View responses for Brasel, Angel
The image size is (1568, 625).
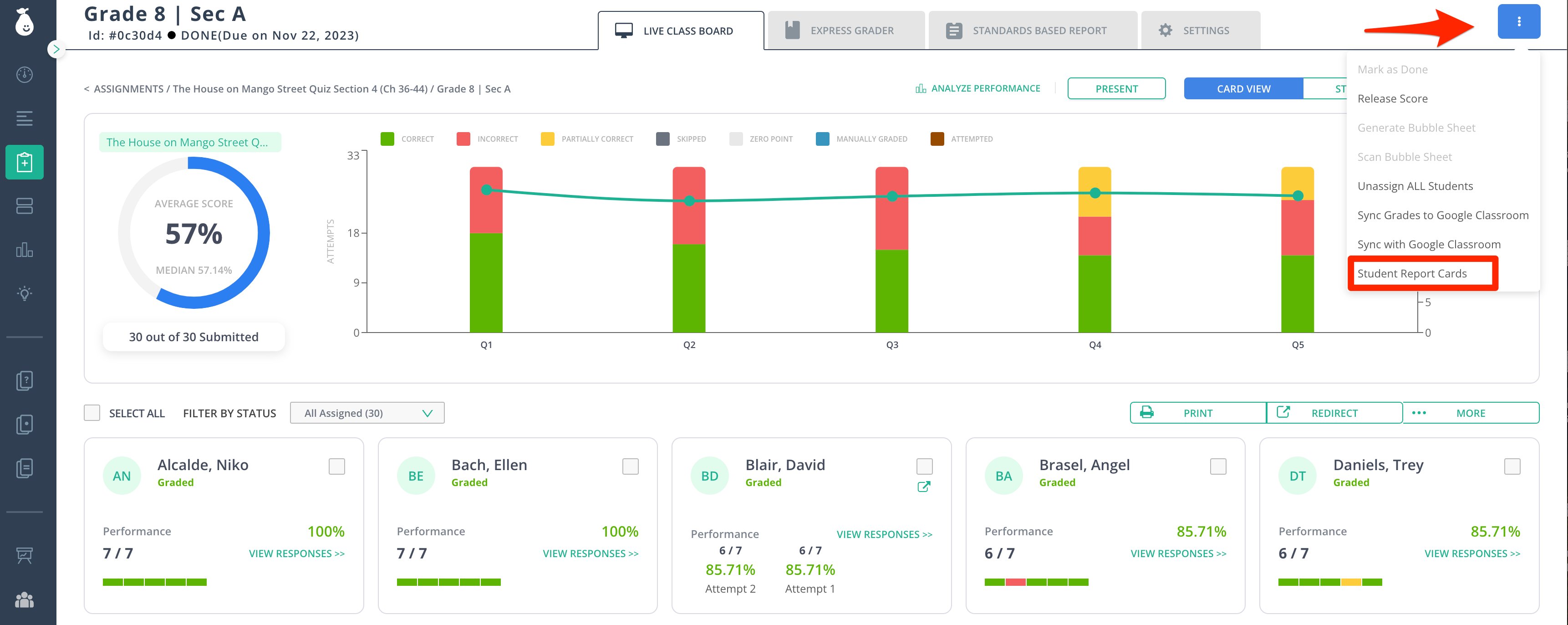pos(1178,554)
